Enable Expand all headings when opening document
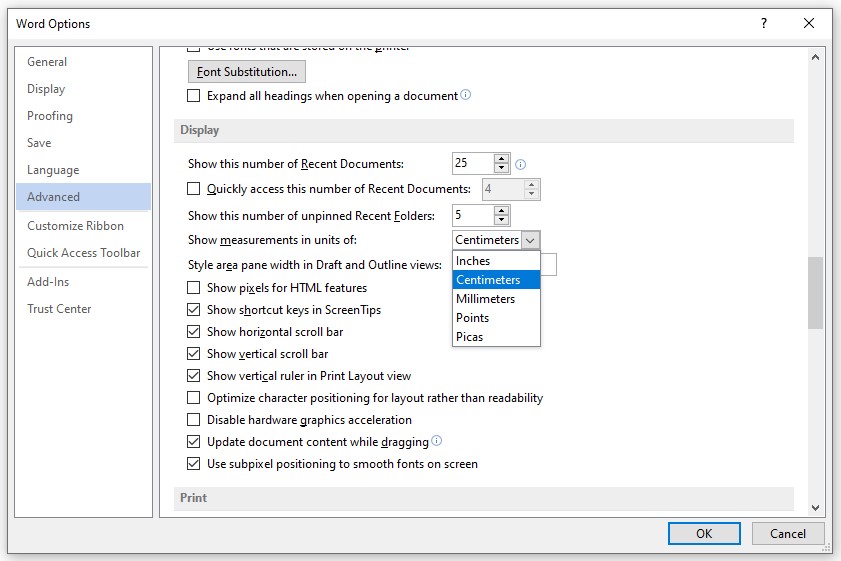 tap(193, 95)
